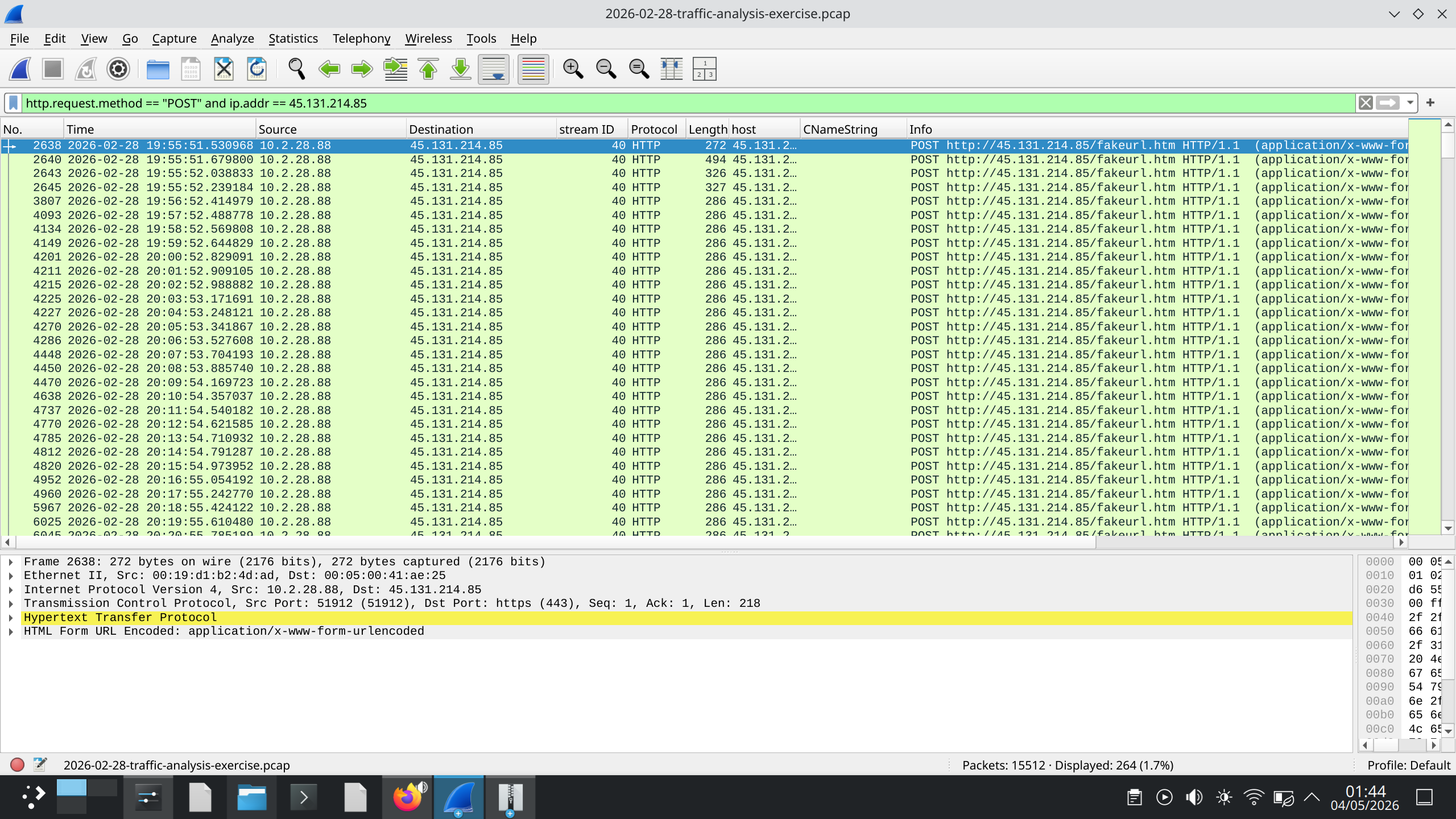Open the Wi-Fi network tray icon
Screen dimensions: 1456x819
(1254, 797)
